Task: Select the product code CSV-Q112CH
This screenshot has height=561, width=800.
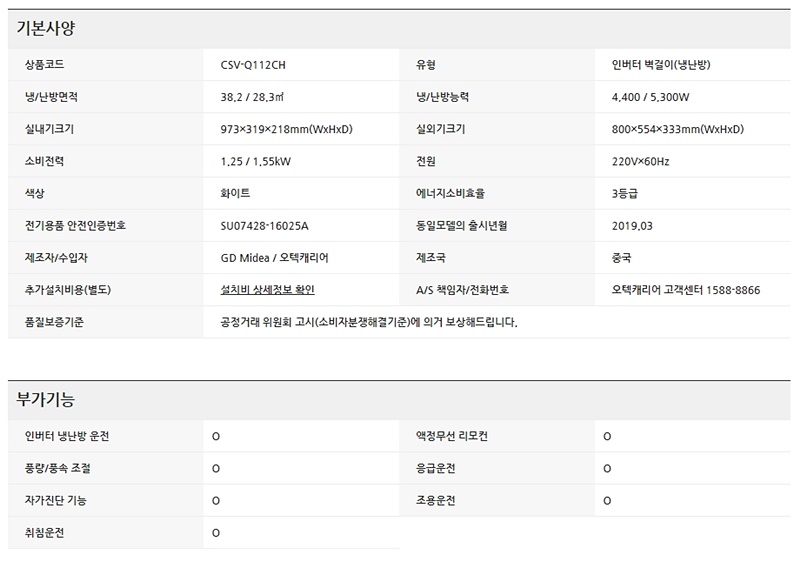Action: (x=259, y=66)
